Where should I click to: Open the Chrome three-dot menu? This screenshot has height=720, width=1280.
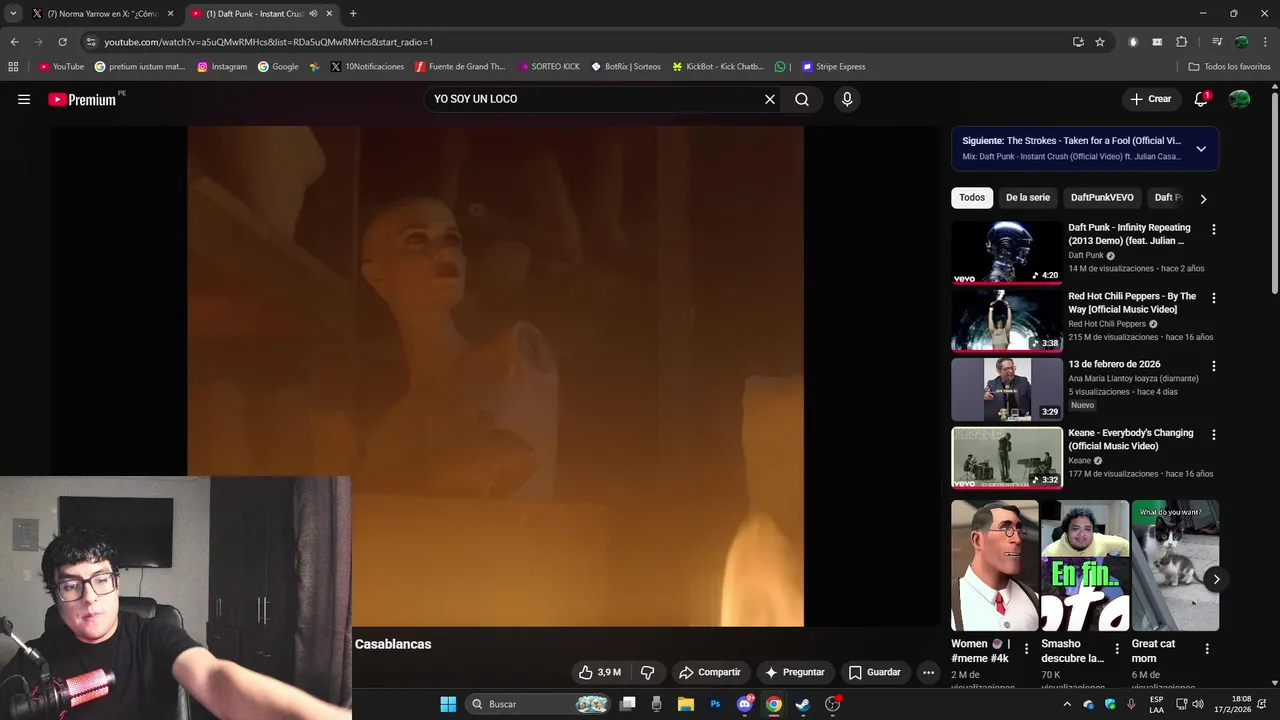coord(1266,42)
